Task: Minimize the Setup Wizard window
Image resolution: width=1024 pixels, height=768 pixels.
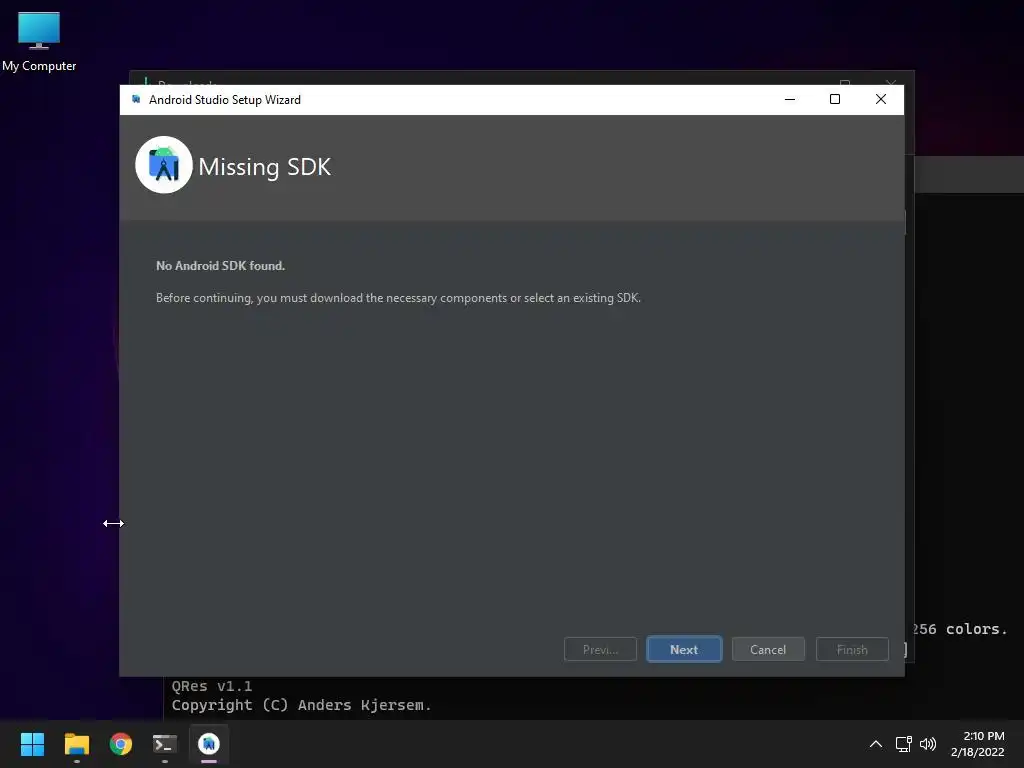Action: (x=790, y=99)
